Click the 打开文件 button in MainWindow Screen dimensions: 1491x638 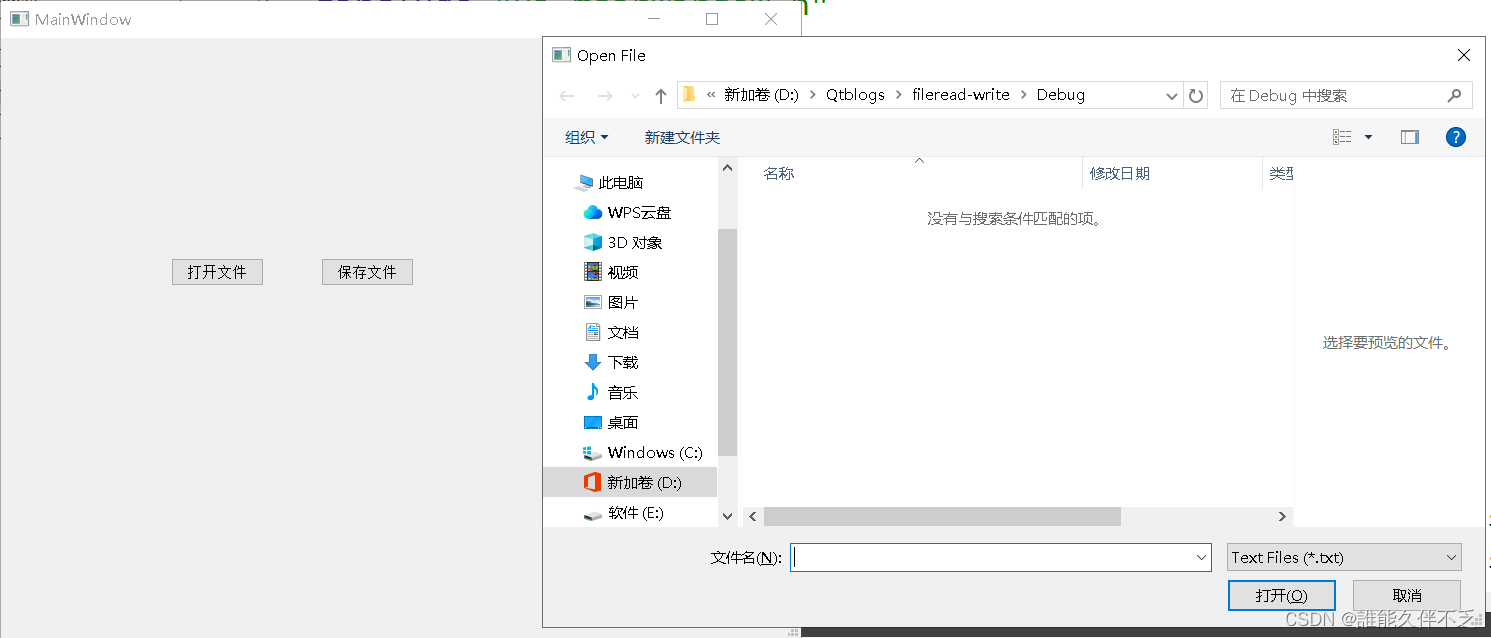[x=217, y=271]
